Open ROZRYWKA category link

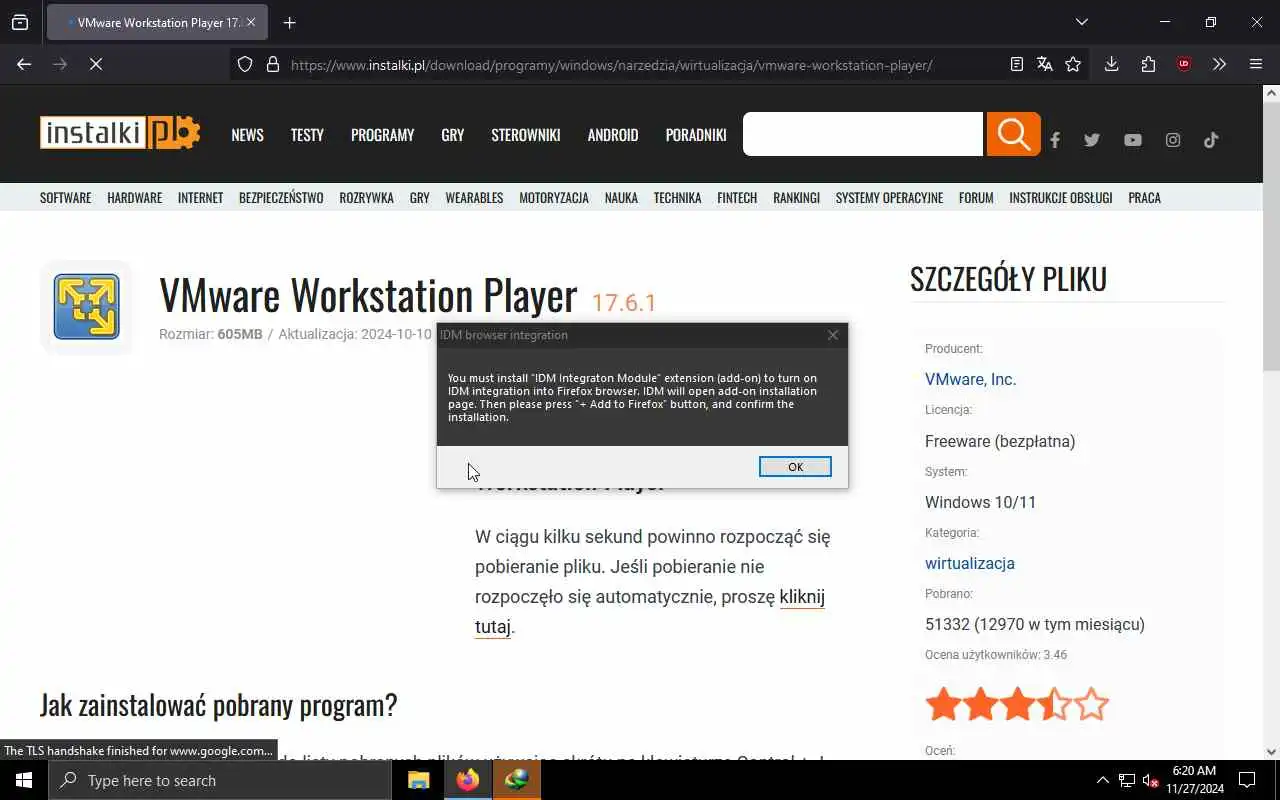pos(366,198)
